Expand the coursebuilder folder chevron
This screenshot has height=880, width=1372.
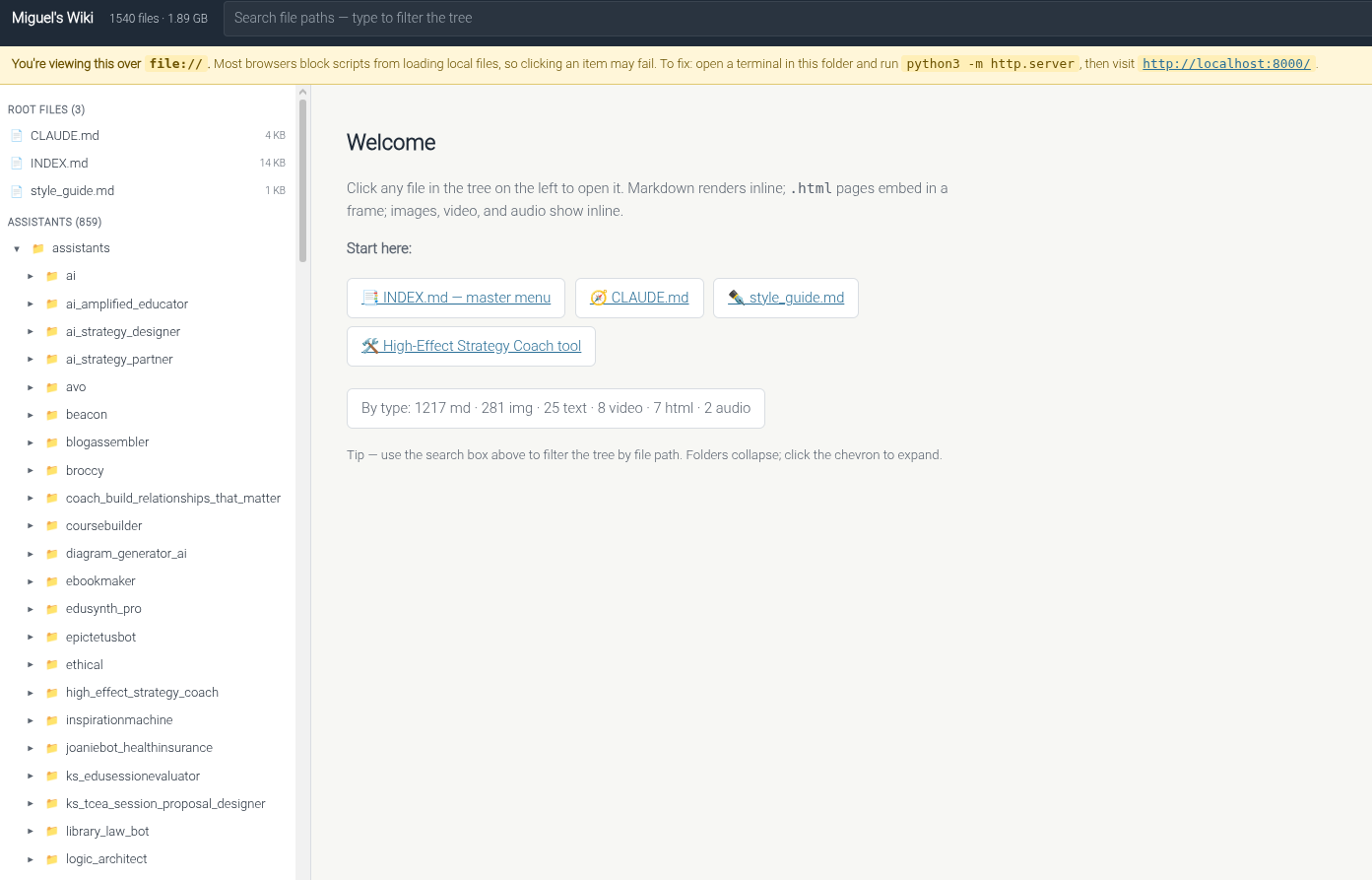point(31,526)
